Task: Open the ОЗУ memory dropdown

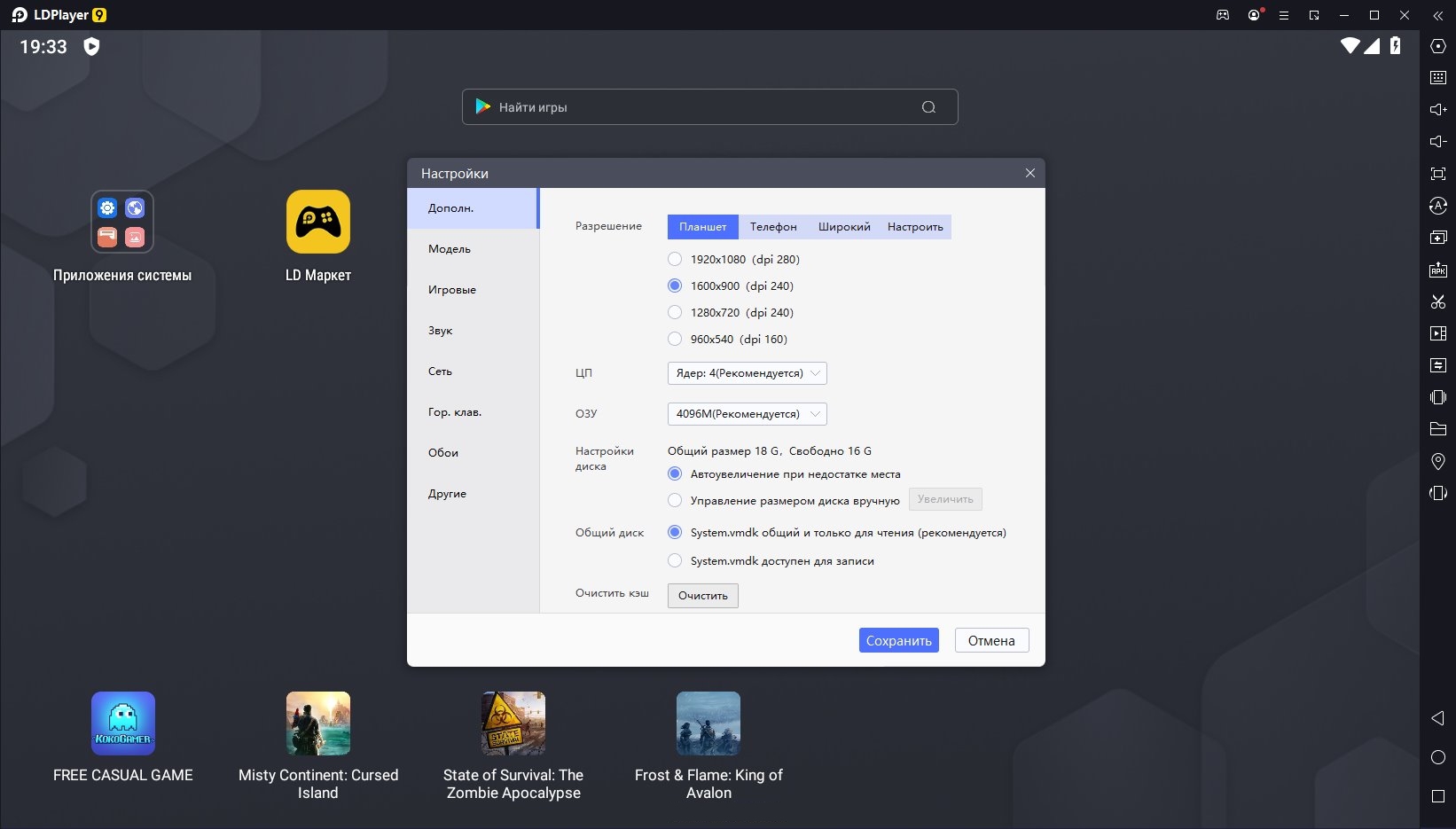Action: (747, 414)
